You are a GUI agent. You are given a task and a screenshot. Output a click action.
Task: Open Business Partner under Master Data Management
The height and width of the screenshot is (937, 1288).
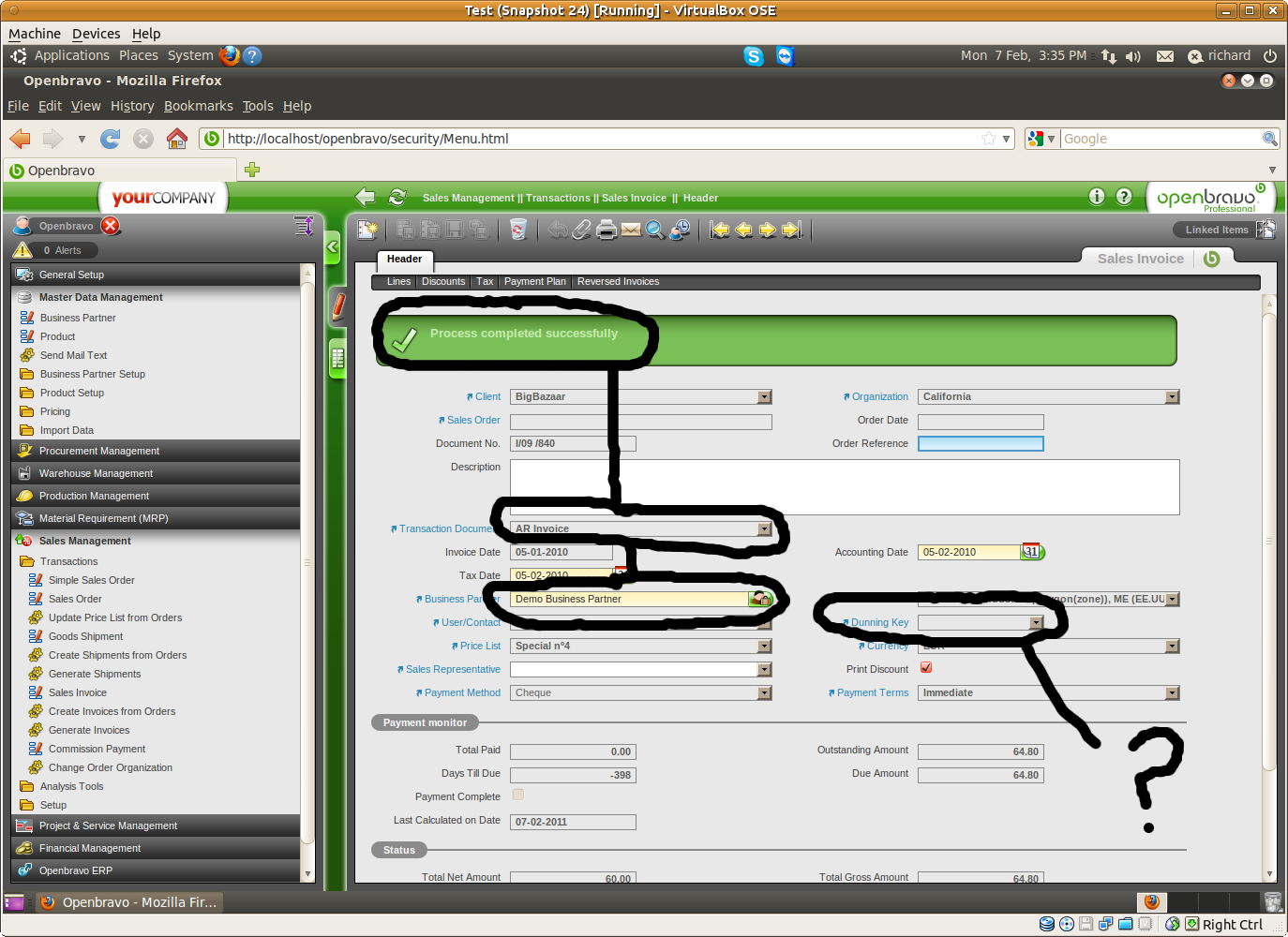[x=78, y=318]
